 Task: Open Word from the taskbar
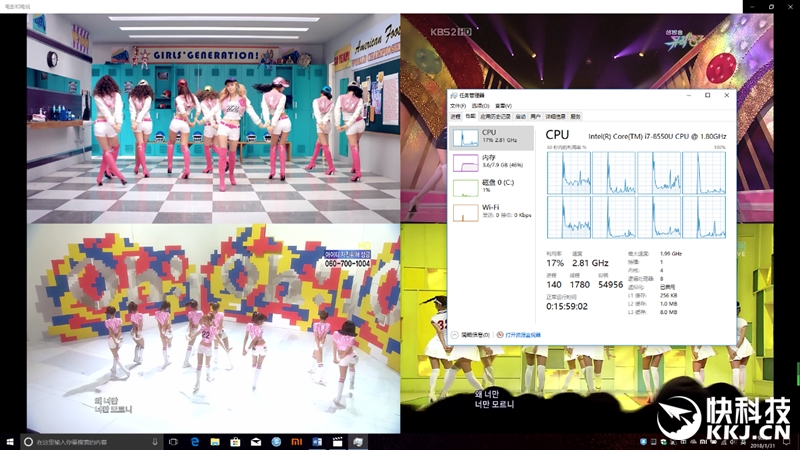(317, 441)
